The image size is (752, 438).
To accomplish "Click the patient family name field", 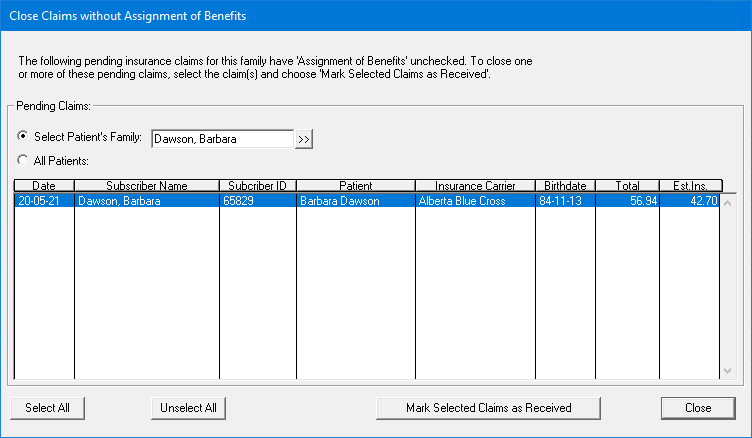I will pos(222,139).
